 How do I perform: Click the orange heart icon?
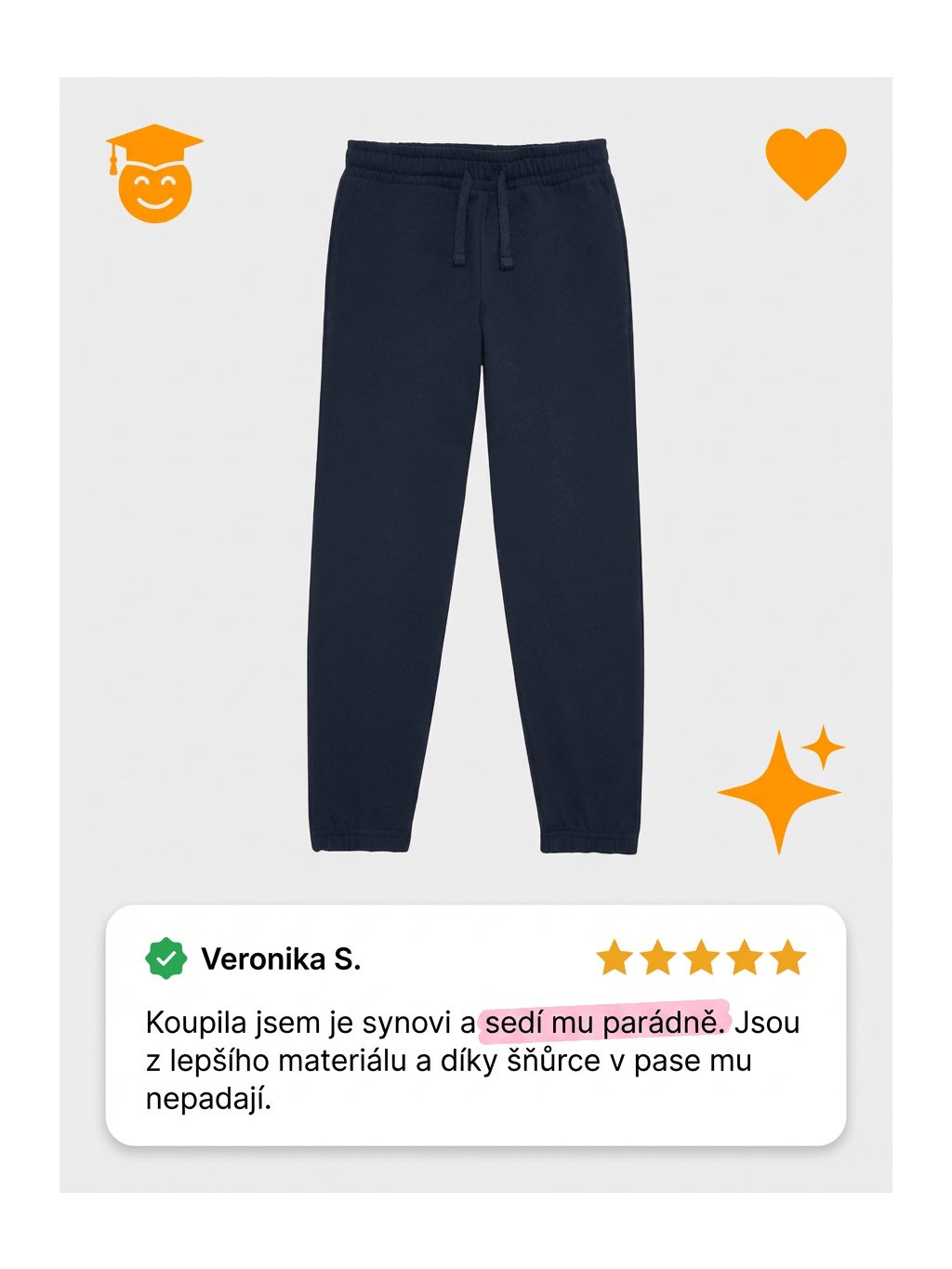[806, 164]
